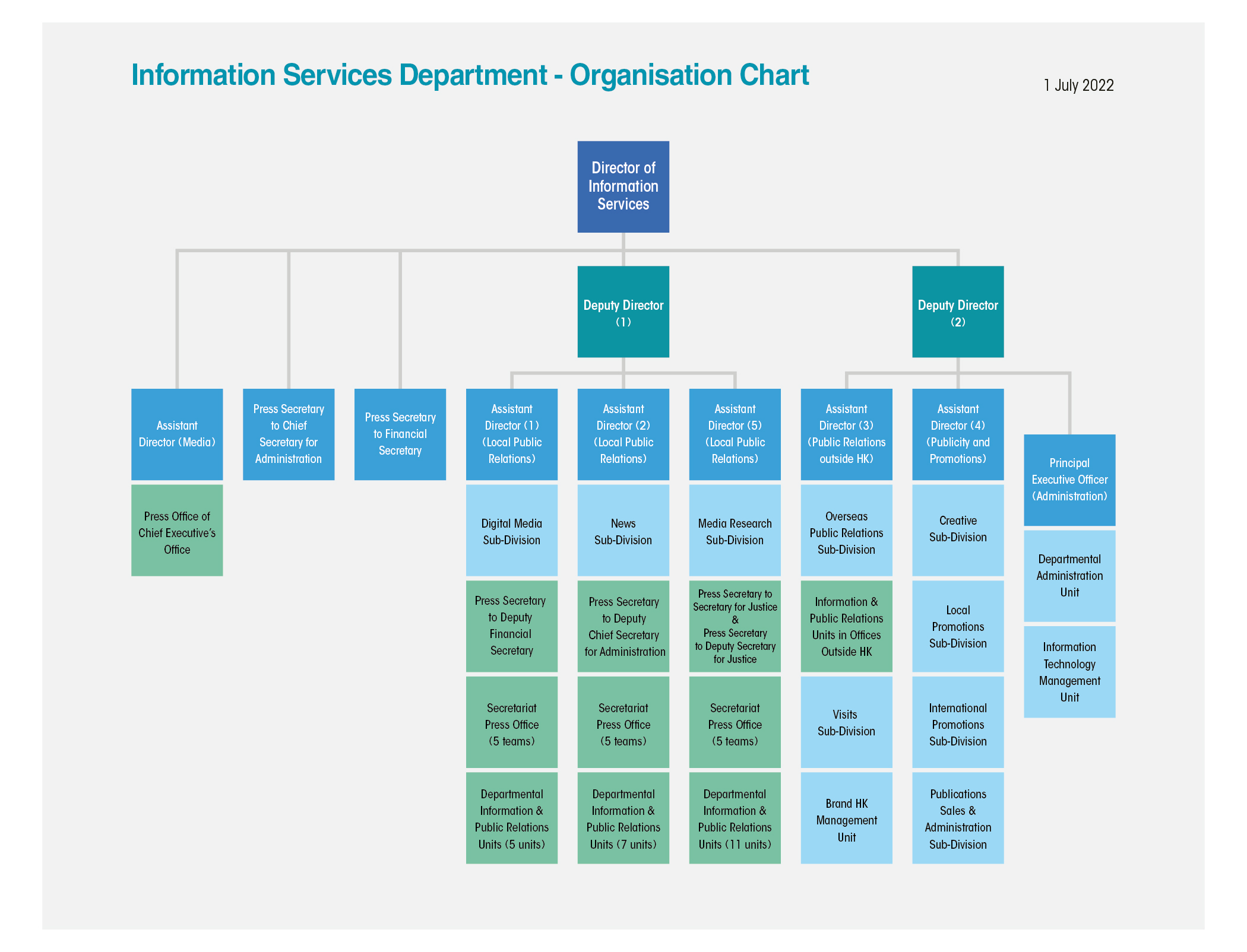1247x952 pixels.
Task: Click the chart title Information Services Department
Action: coord(469,75)
